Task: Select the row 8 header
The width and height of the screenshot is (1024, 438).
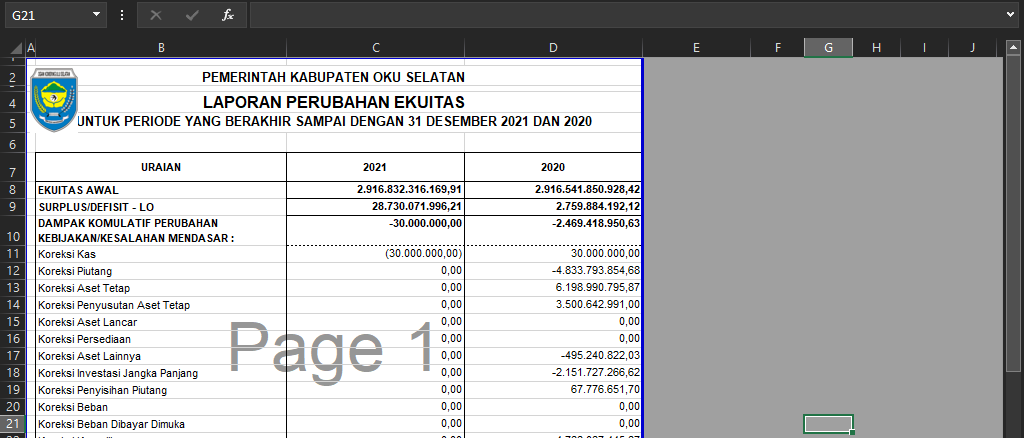Action: click(11, 189)
